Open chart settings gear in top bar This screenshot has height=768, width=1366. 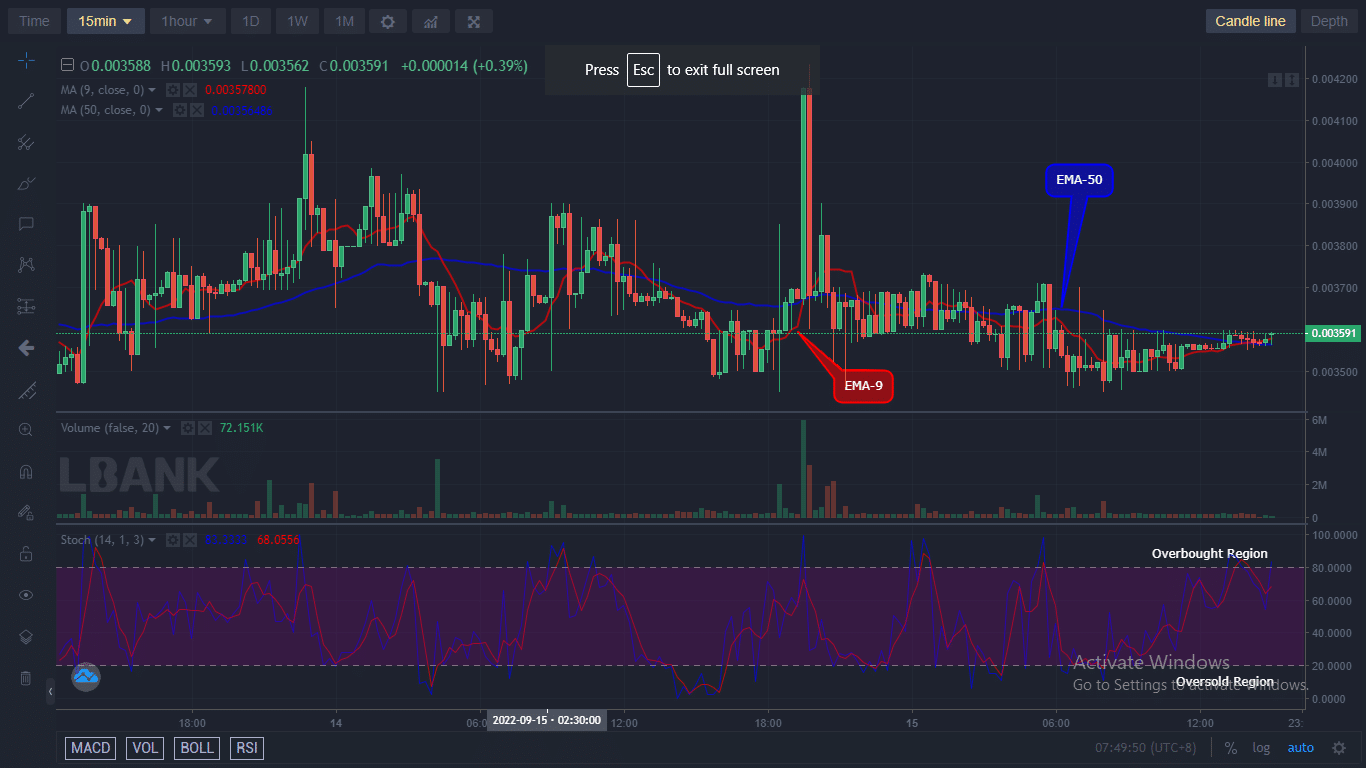[388, 21]
